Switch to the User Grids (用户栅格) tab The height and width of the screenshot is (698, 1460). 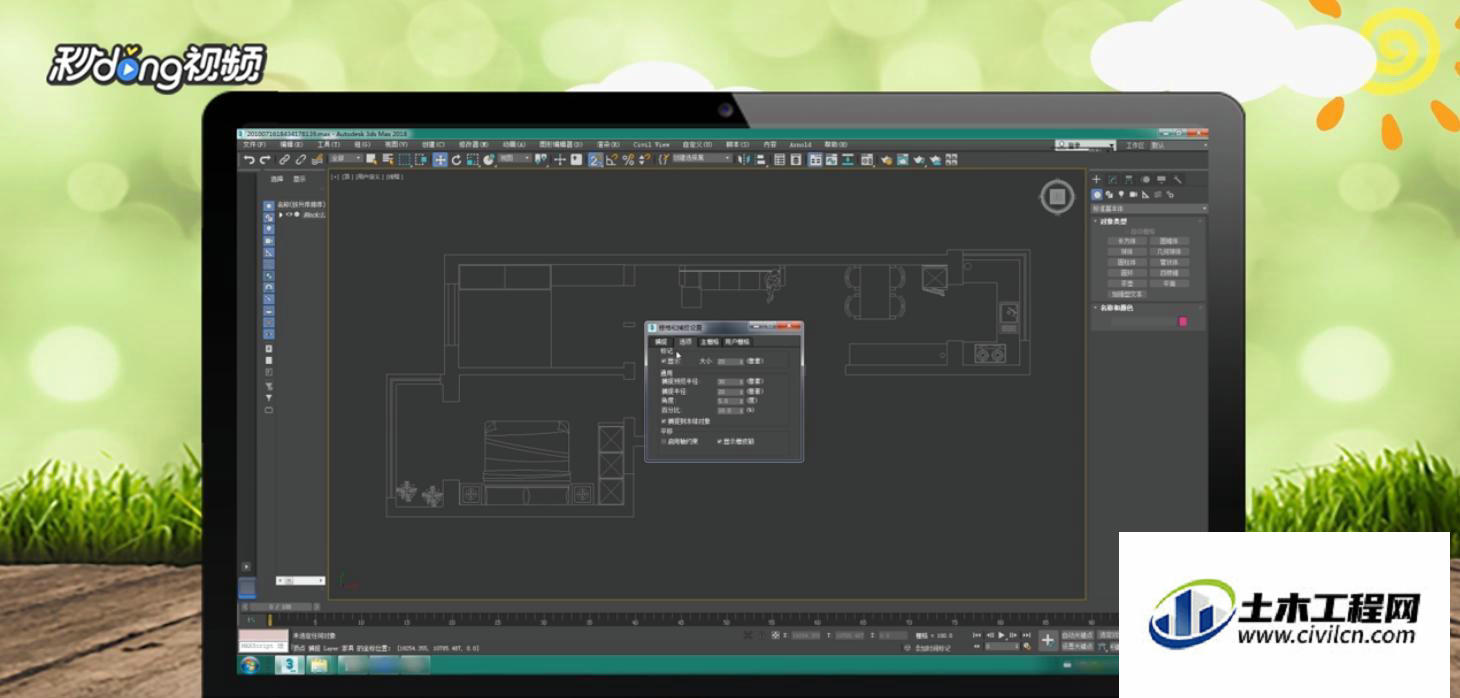(737, 342)
